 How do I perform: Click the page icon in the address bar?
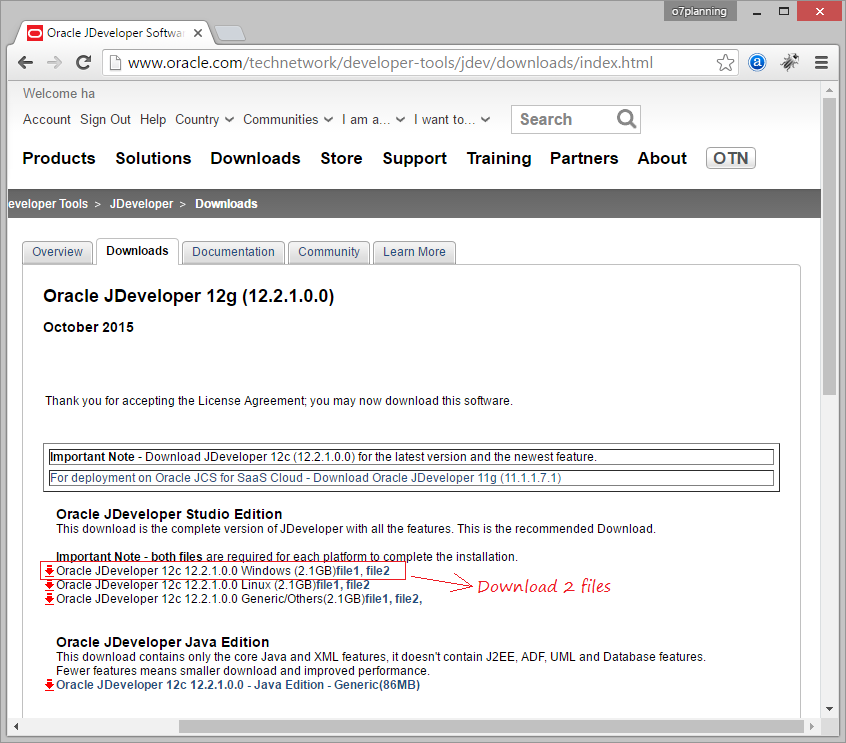115,63
